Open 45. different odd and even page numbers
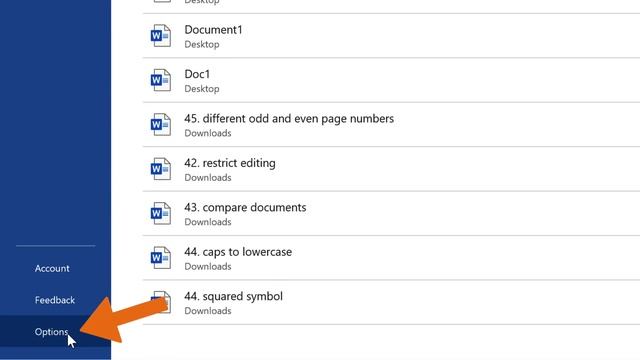Image resolution: width=640 pixels, height=360 pixels. click(289, 119)
